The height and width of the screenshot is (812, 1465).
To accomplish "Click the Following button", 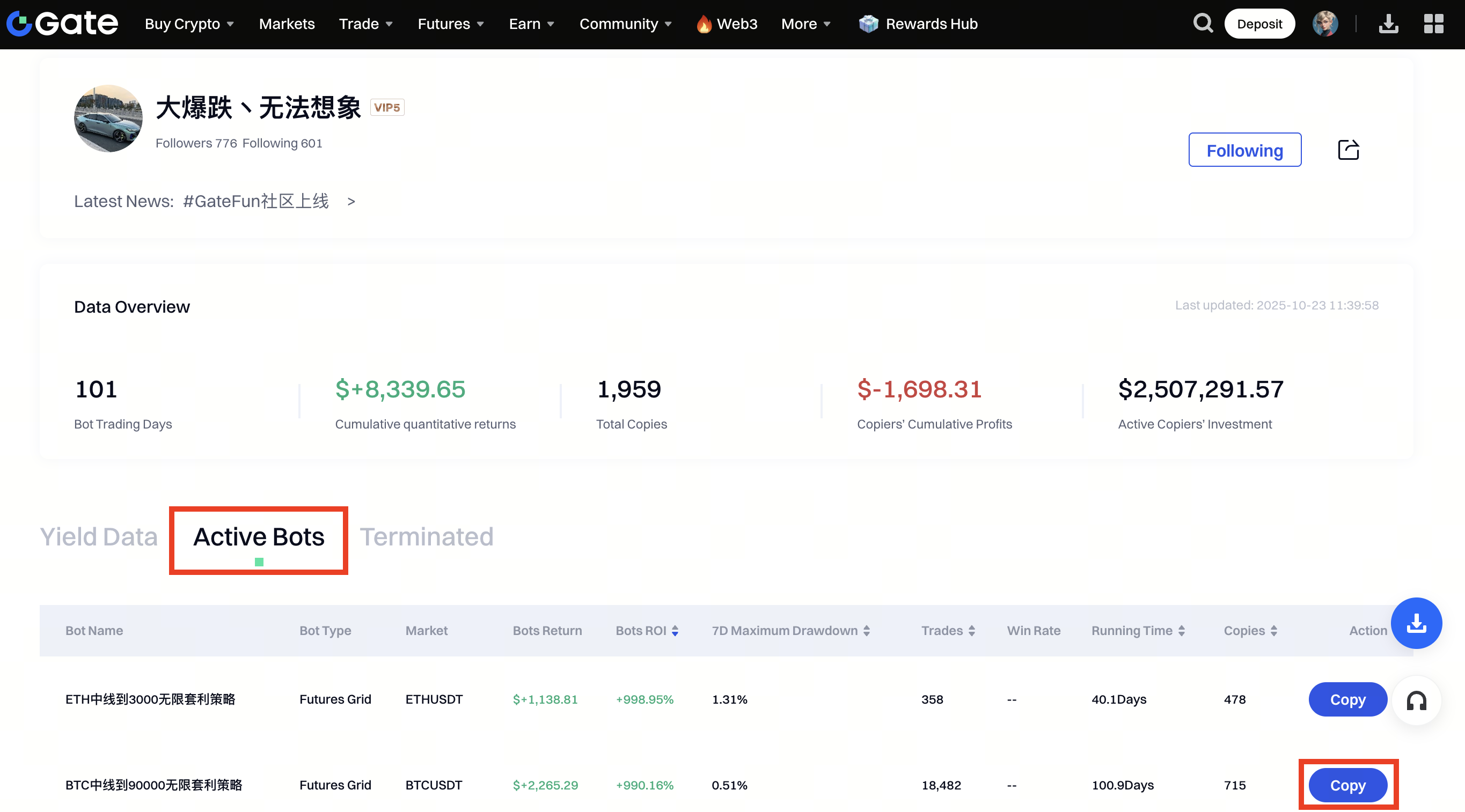I will pos(1244,150).
